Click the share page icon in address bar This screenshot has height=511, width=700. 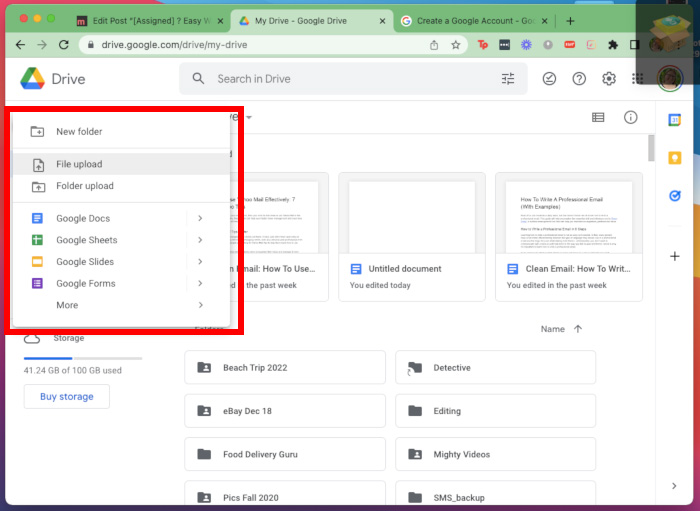click(x=434, y=45)
